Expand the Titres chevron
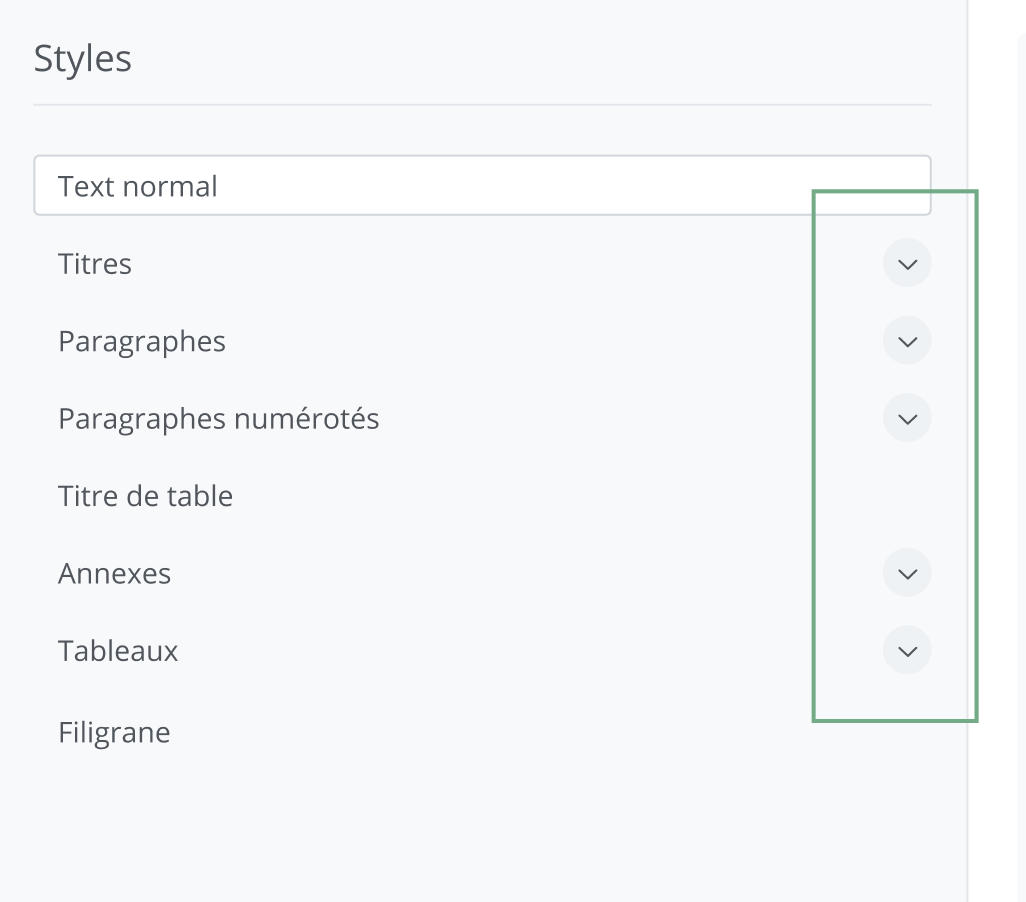 click(907, 264)
